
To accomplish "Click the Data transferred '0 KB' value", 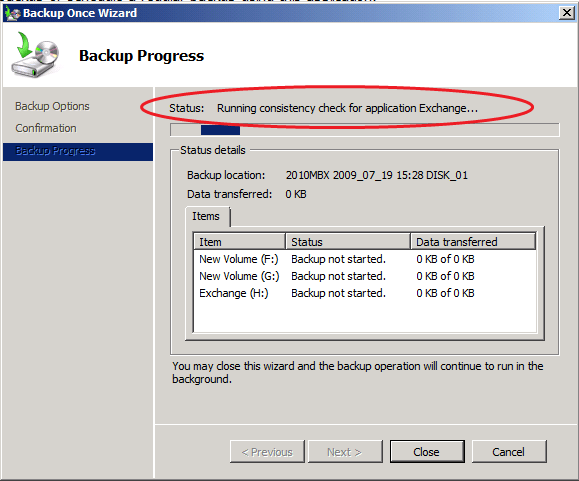I will coord(296,194).
